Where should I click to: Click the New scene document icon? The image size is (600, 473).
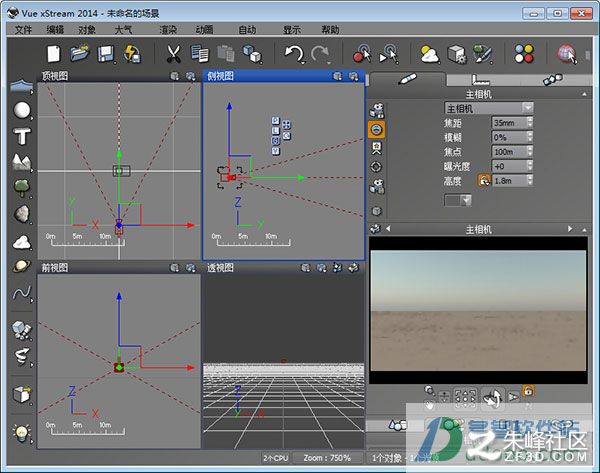click(x=54, y=54)
